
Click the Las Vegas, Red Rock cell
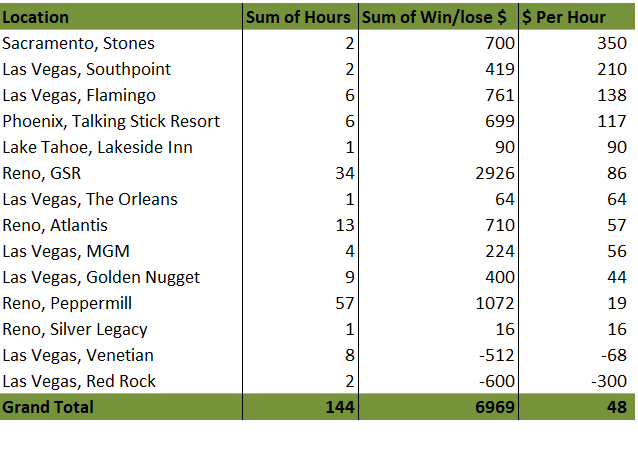[79, 381]
